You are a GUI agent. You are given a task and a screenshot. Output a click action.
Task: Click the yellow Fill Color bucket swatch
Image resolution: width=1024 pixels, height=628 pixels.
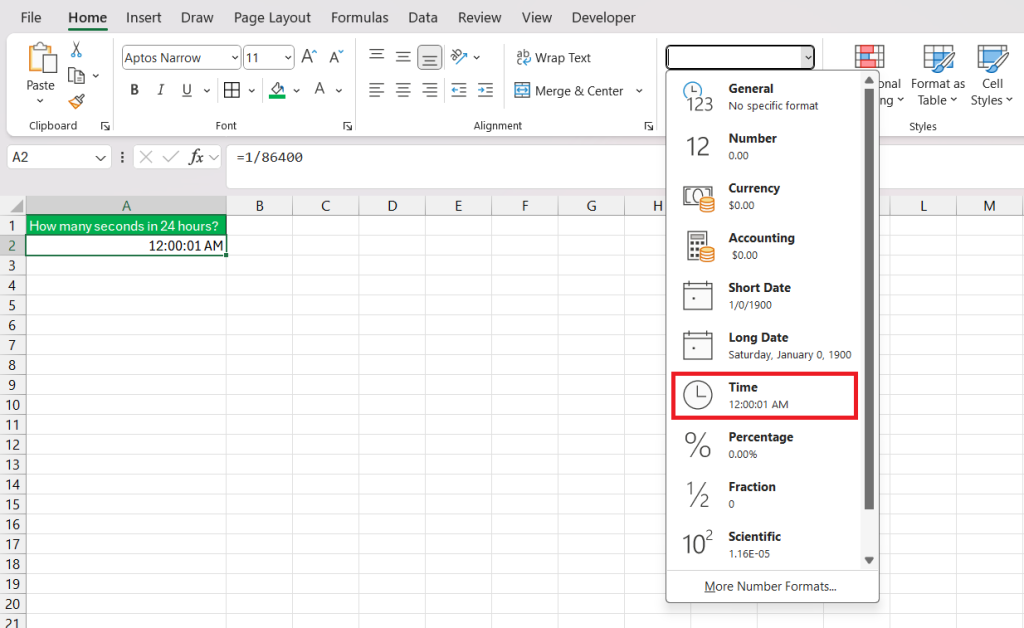[277, 91]
